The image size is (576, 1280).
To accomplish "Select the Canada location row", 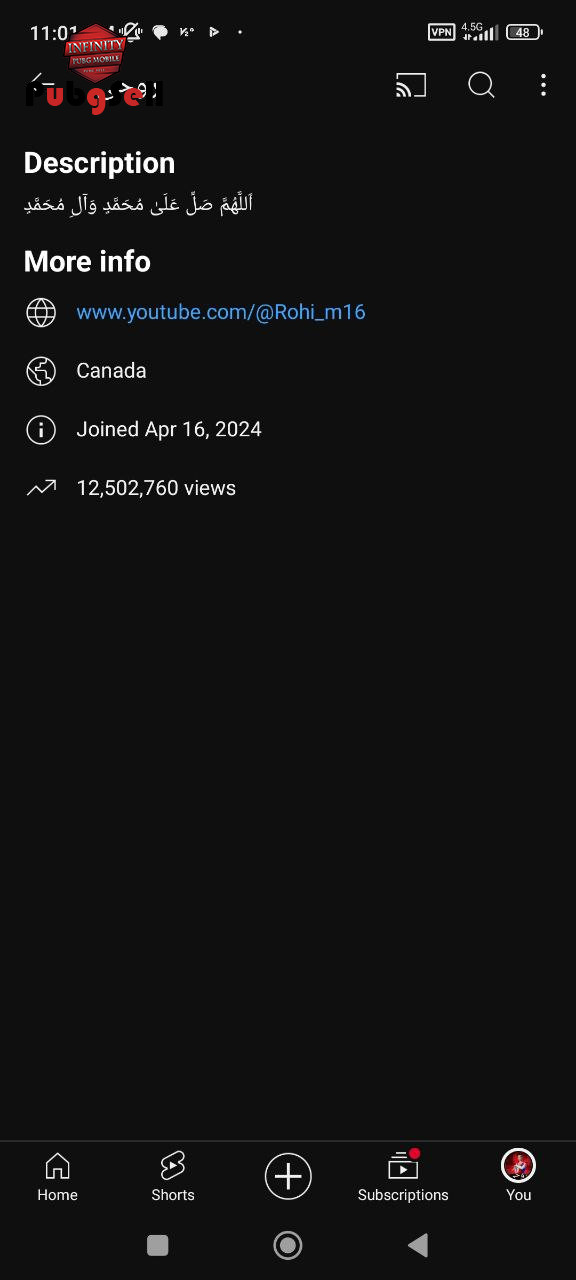I will [288, 371].
